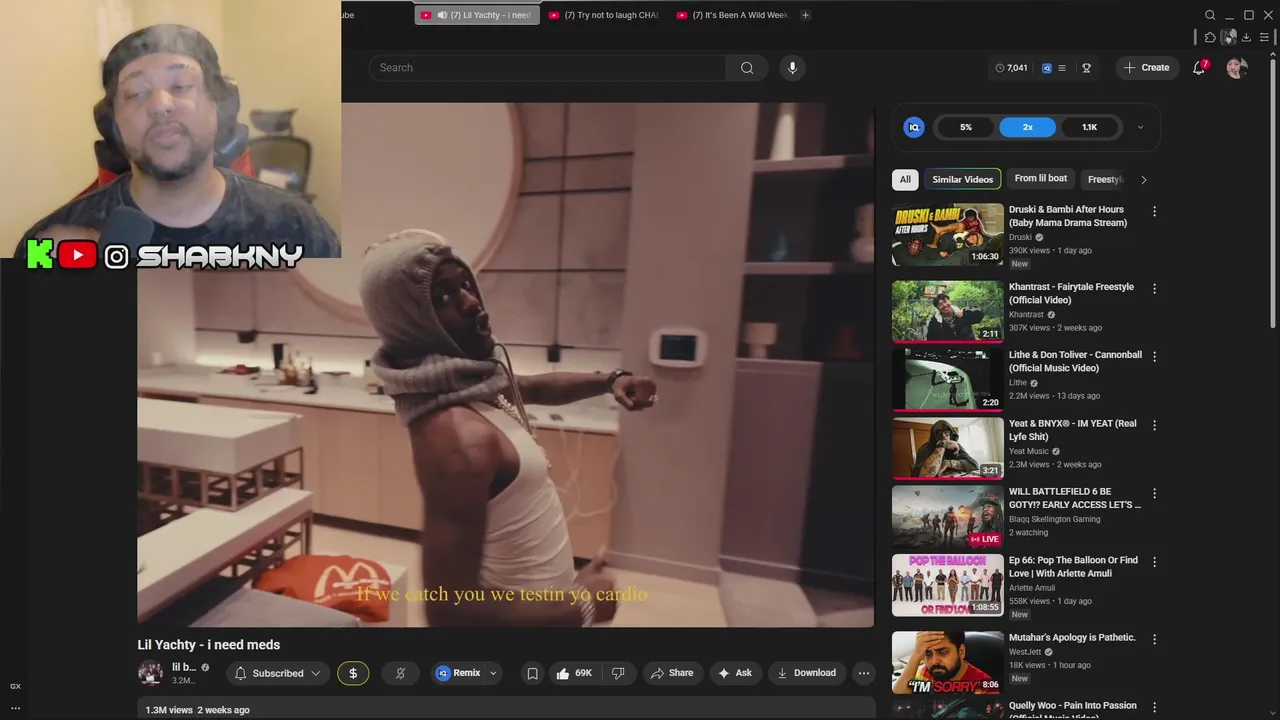Click the vidIQ trophy icon
Viewport: 1280px width, 720px height.
pos(1086,68)
